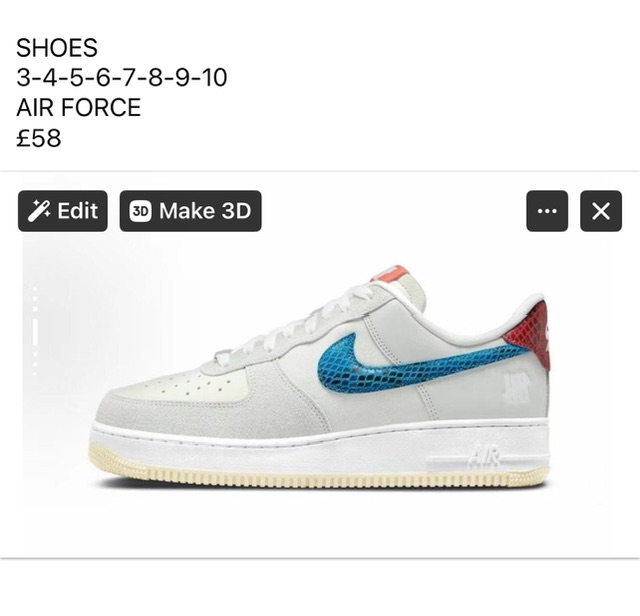Click the red snakeskin heel tab
The height and width of the screenshot is (616, 640).
(527, 333)
